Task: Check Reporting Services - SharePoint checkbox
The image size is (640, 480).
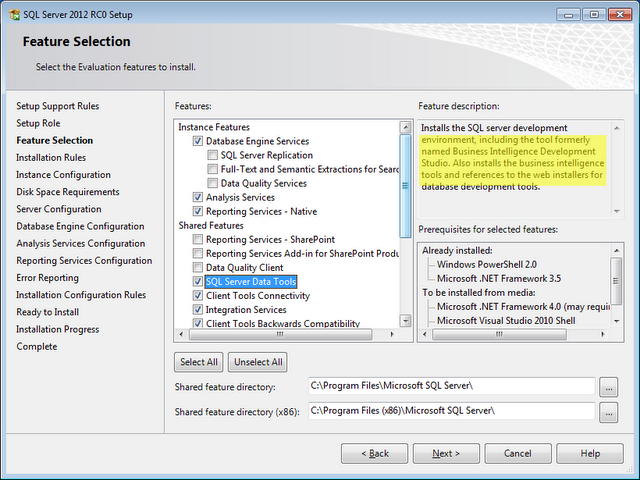Action: point(198,239)
